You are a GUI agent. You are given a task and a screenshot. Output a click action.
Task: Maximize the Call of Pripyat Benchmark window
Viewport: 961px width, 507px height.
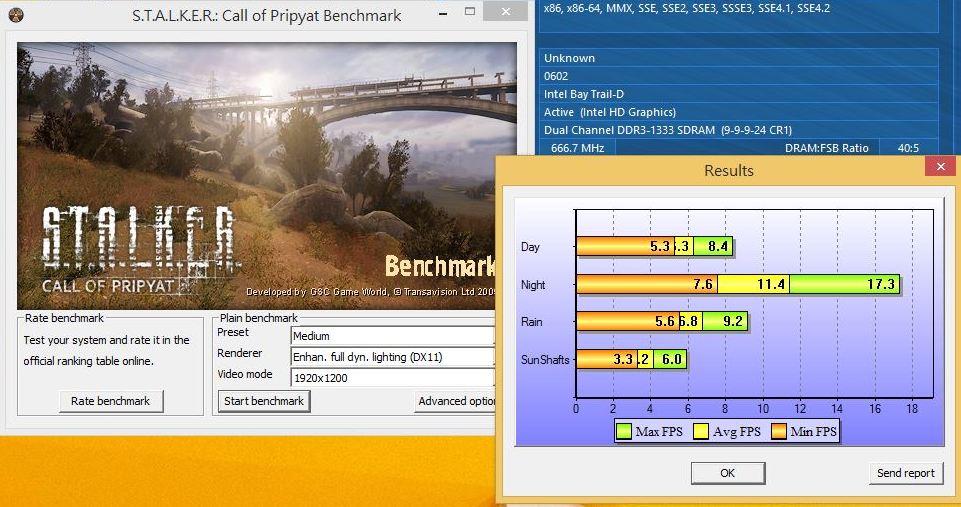point(470,12)
